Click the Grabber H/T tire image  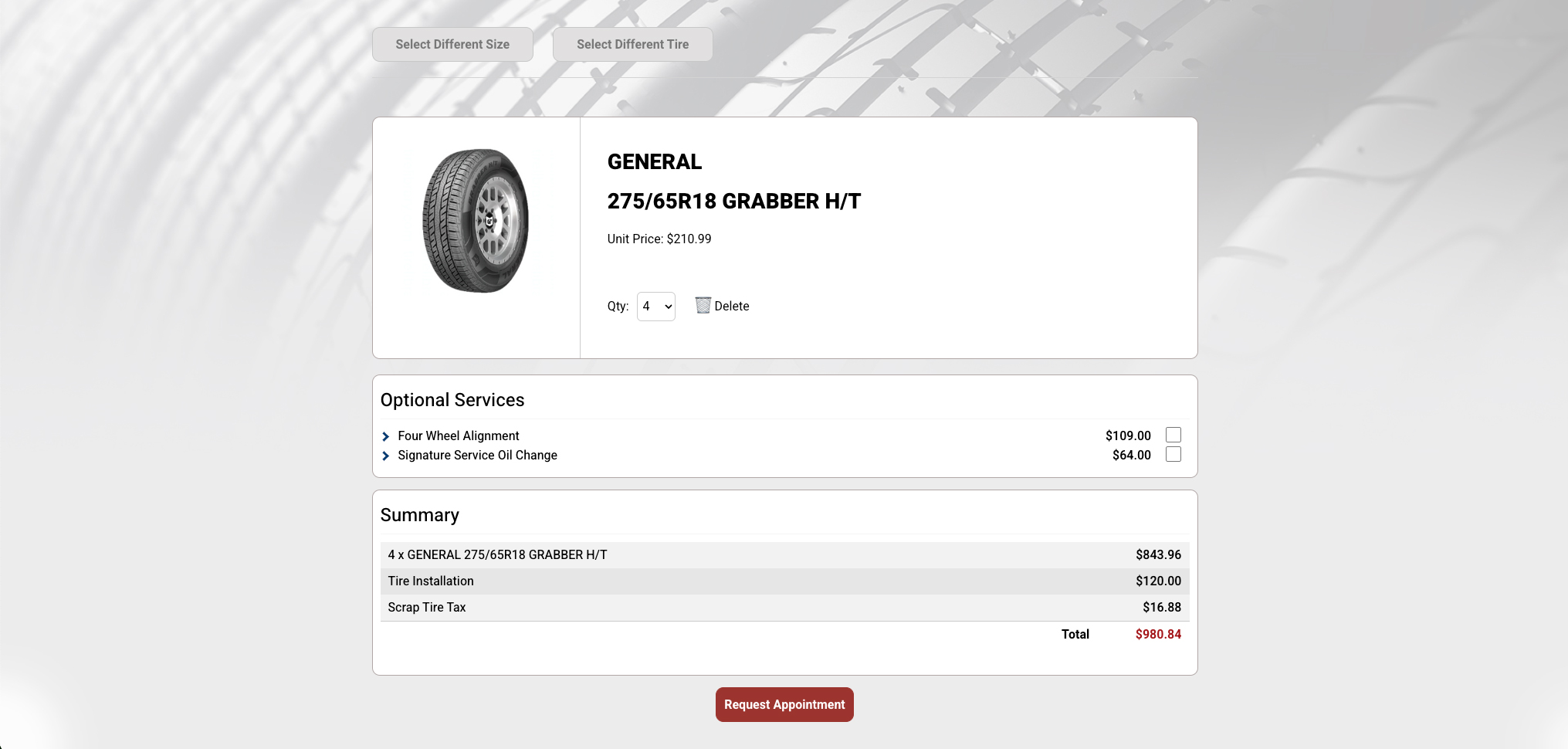[x=476, y=222]
